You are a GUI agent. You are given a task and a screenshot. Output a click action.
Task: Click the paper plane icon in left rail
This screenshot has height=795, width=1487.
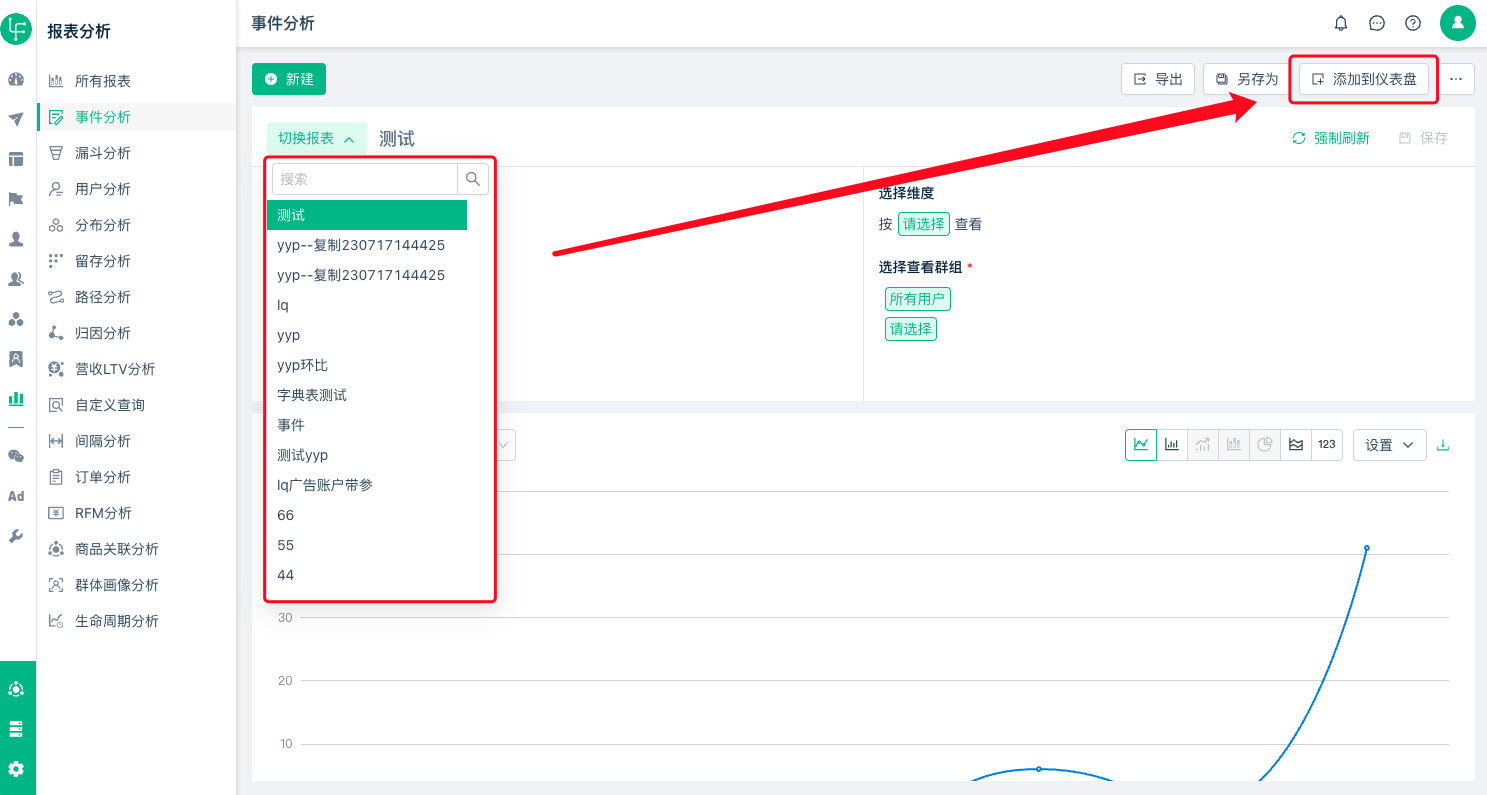[x=16, y=119]
